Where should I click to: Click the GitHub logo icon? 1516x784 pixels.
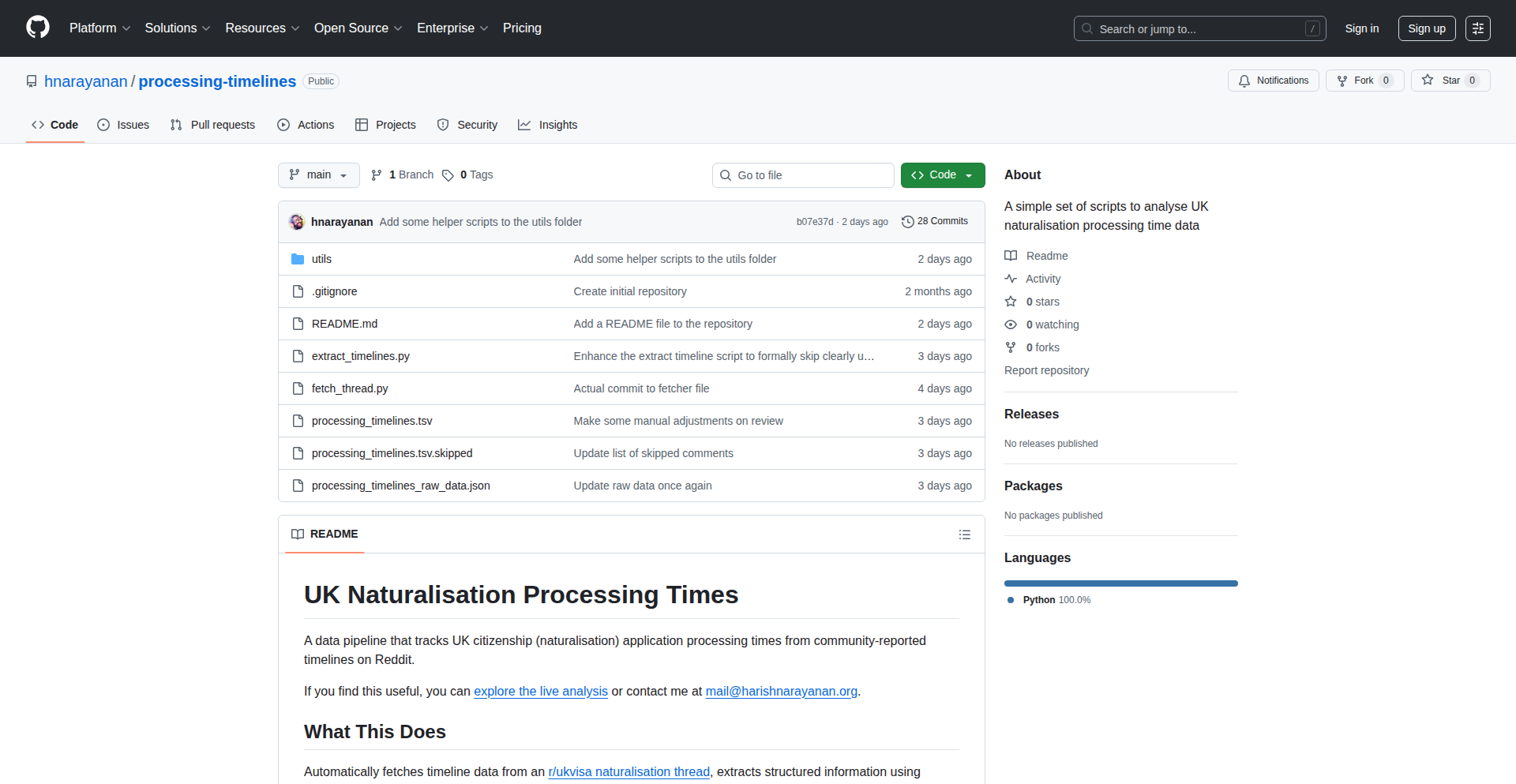(x=38, y=28)
